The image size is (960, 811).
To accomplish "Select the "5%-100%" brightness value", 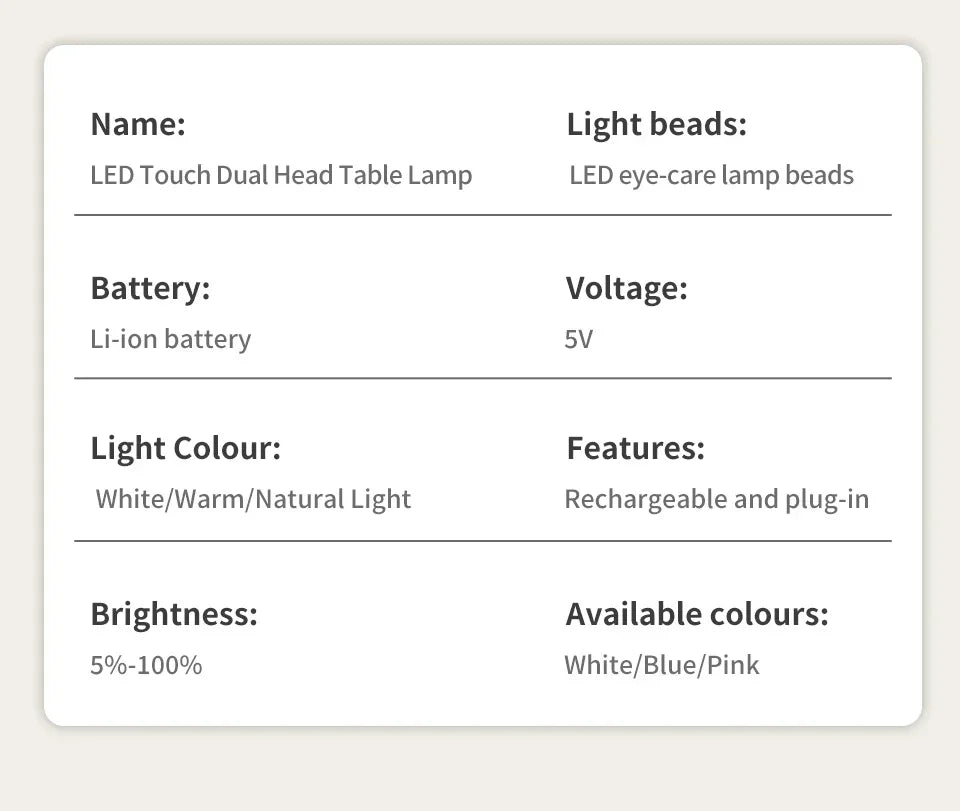I will click(x=146, y=665).
